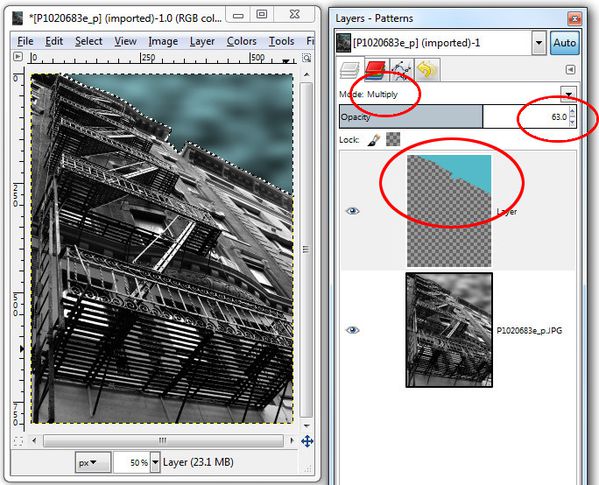599x485 pixels.
Task: Switch to the Channels tab icon
Action: [x=376, y=70]
